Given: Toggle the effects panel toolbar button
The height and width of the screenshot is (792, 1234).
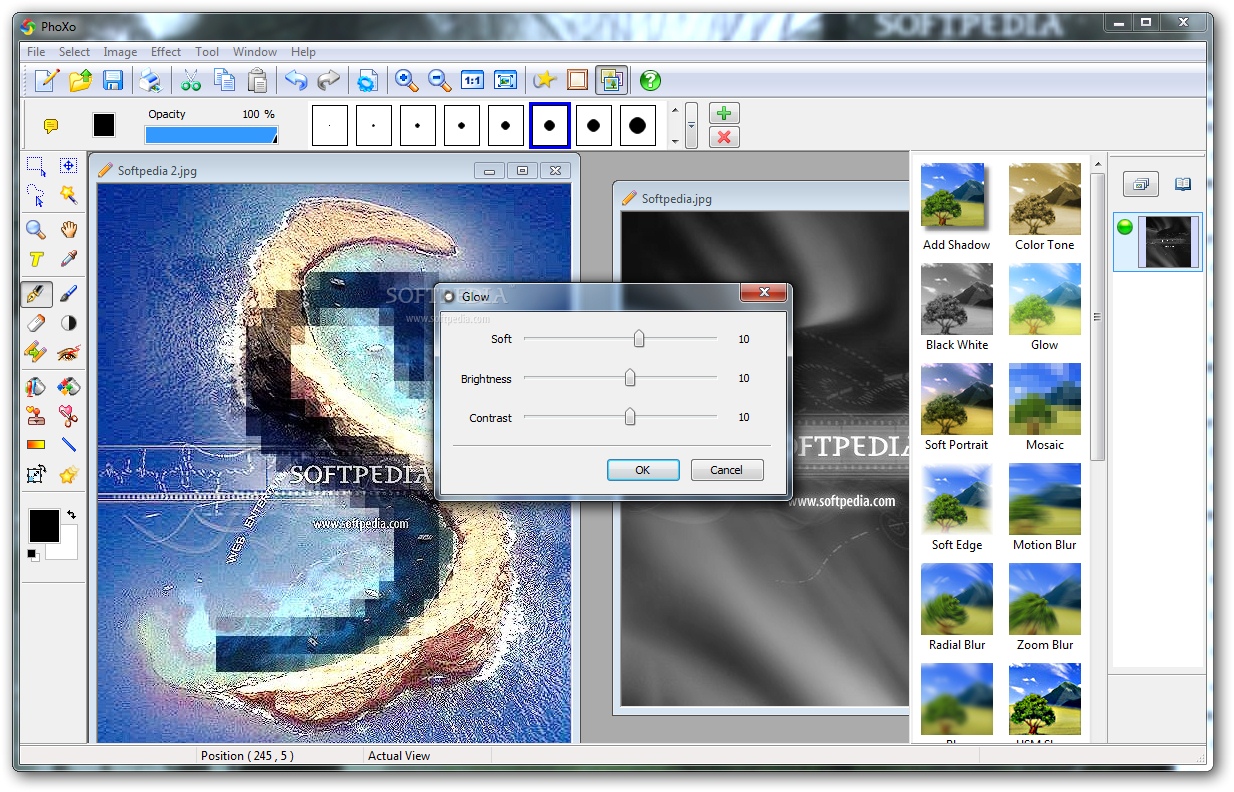Looking at the screenshot, I should pyautogui.click(x=611, y=80).
